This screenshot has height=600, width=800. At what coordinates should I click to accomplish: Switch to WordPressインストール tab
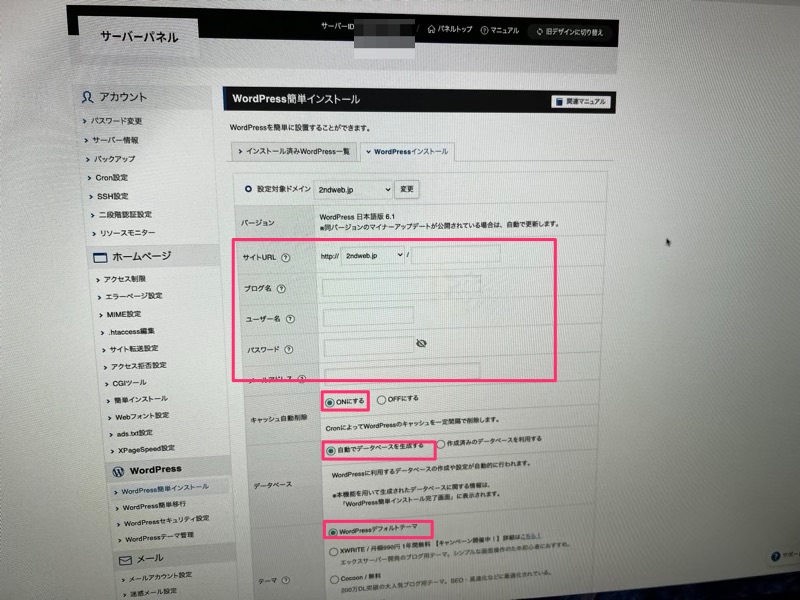click(407, 152)
